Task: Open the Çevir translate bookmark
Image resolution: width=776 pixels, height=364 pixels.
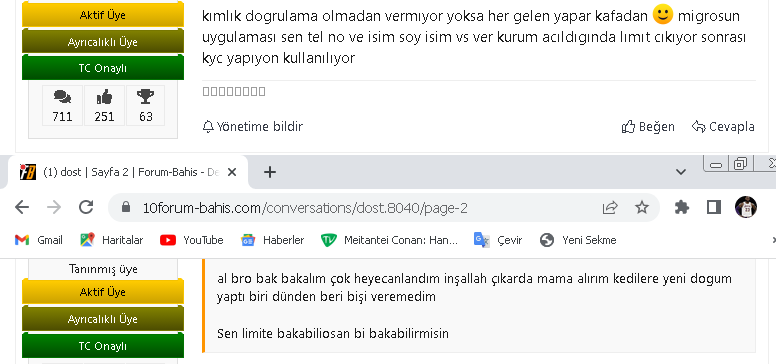Action: pos(498,240)
